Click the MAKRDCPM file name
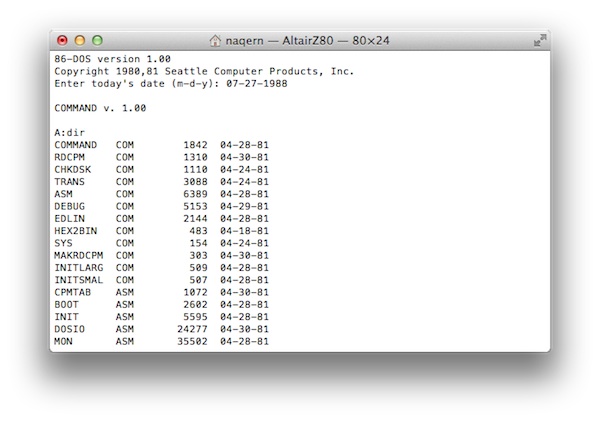The height and width of the screenshot is (421, 600). click(78, 255)
